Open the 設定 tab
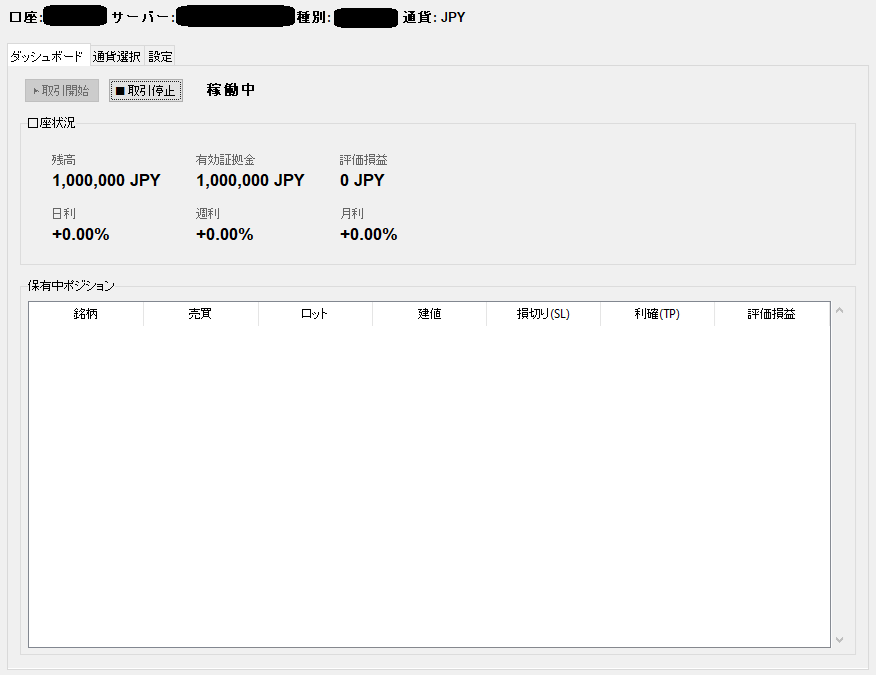 160,56
